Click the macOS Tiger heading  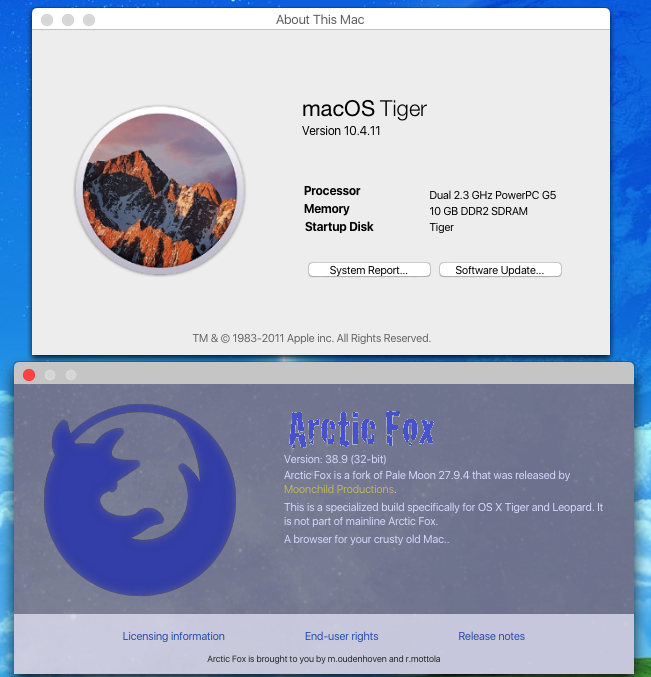(364, 108)
